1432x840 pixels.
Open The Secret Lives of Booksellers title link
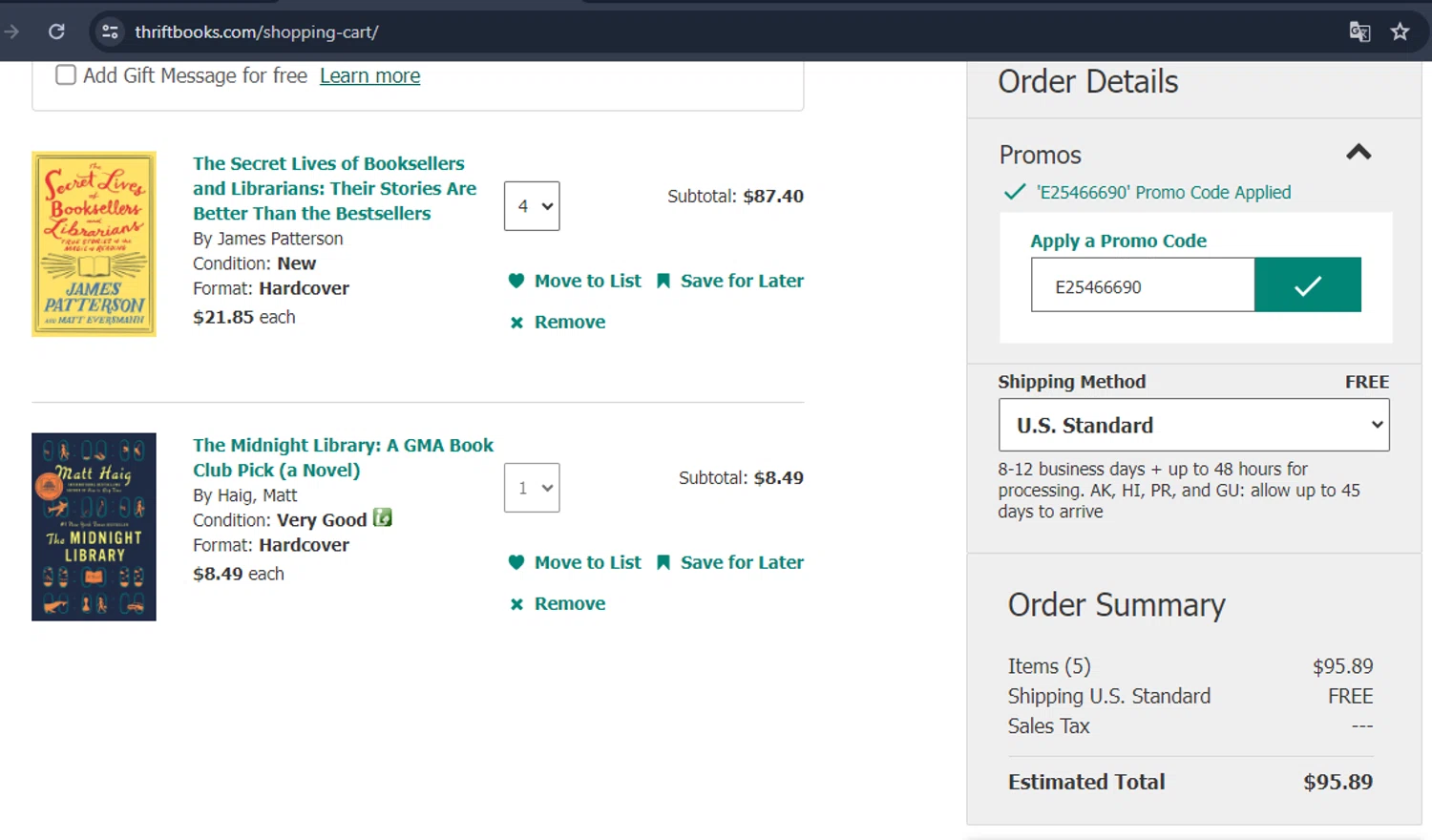[x=334, y=188]
